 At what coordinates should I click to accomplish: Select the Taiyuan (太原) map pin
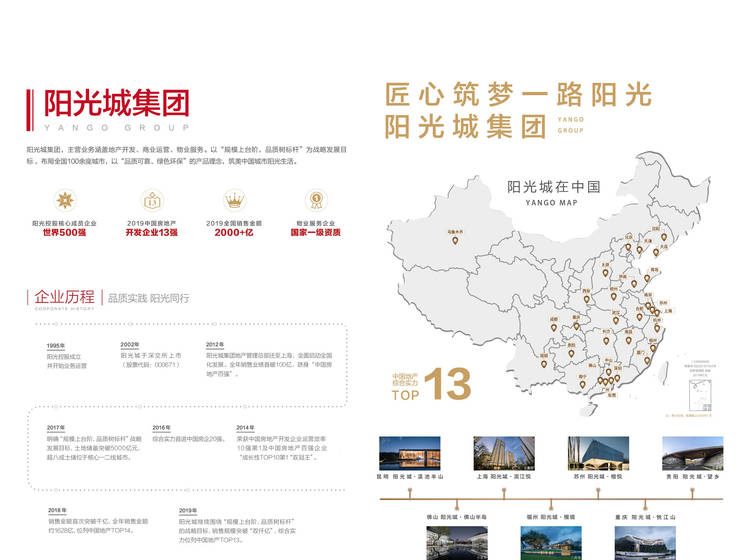coord(606,273)
